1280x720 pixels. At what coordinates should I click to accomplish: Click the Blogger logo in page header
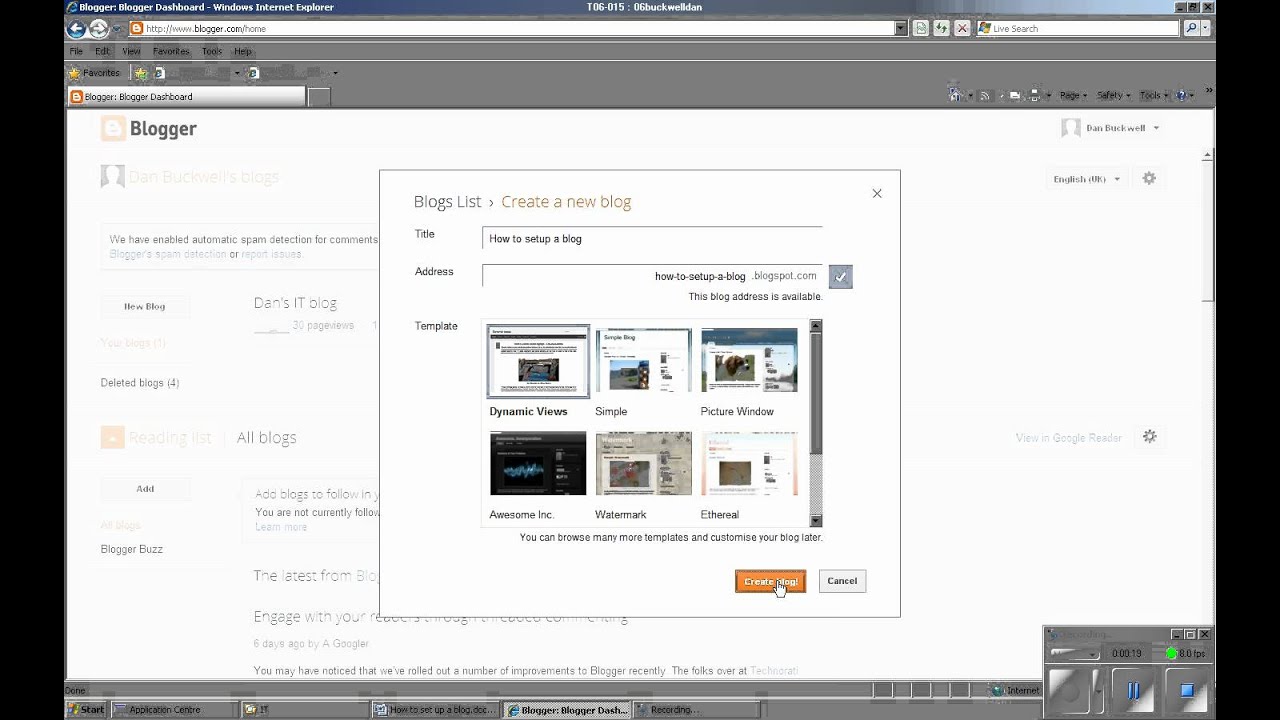[149, 128]
